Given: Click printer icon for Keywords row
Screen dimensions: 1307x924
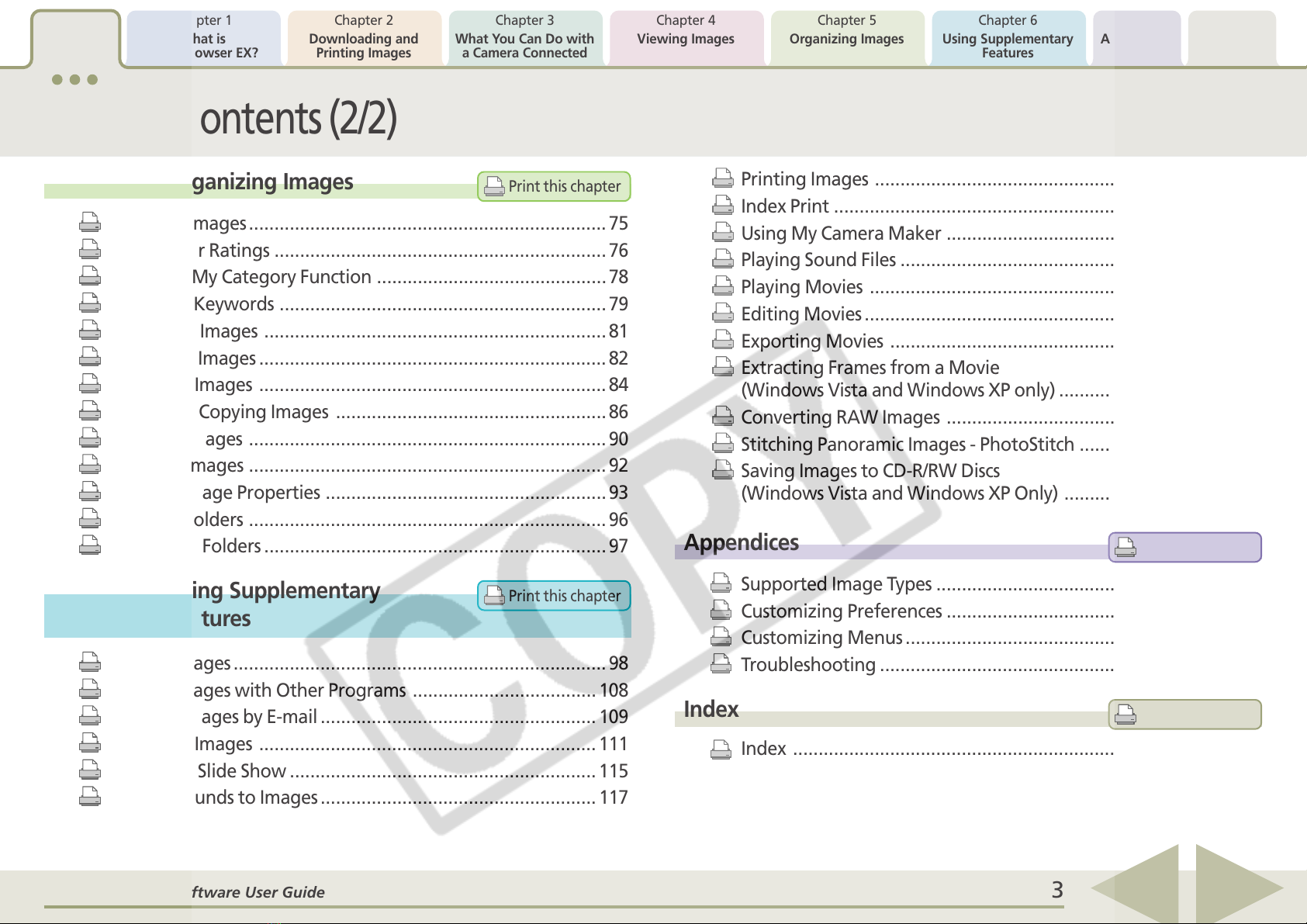Looking at the screenshot, I should coord(90,303).
